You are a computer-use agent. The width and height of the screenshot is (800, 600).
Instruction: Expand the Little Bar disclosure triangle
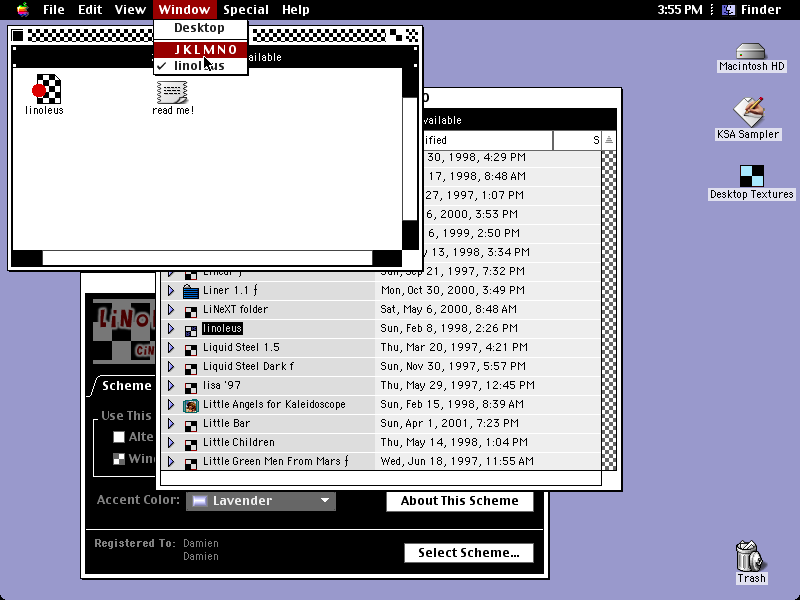click(x=171, y=423)
